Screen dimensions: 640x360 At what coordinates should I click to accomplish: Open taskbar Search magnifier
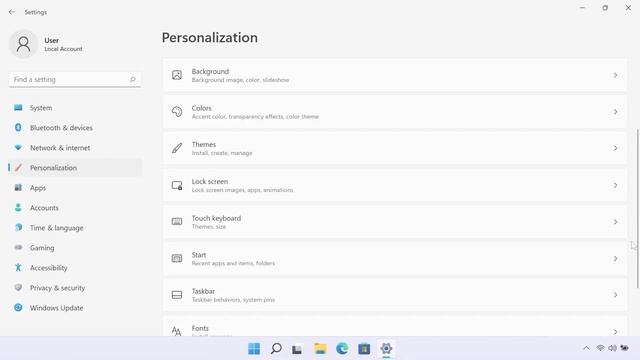point(276,349)
